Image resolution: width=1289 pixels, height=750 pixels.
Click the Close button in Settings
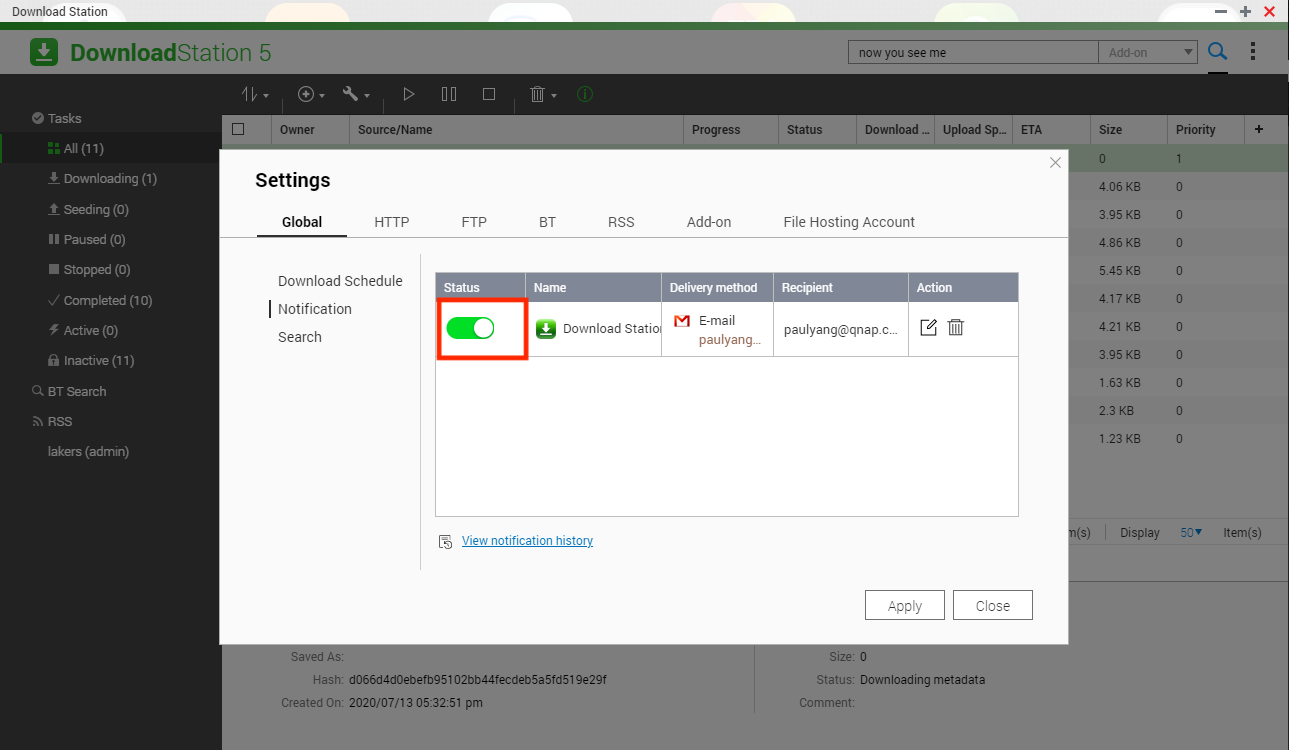pyautogui.click(x=992, y=605)
